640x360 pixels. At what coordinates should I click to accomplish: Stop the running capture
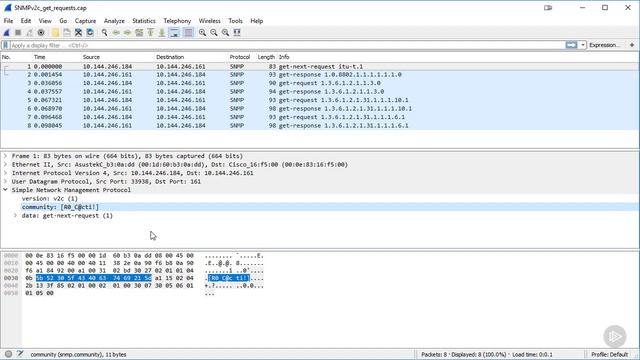18,33
